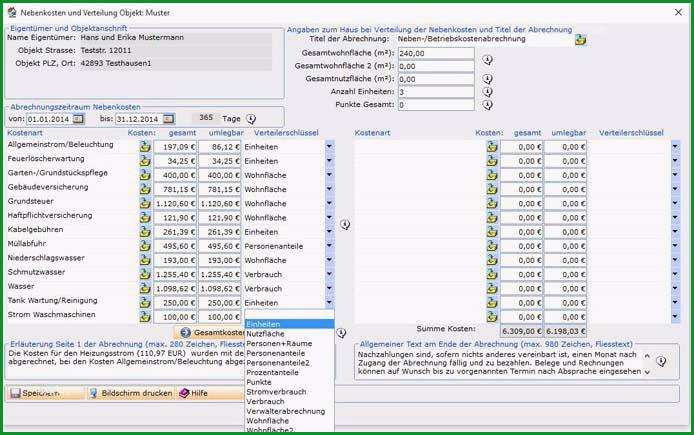The height and width of the screenshot is (435, 694).
Task: Expand Verteilerschlüssel dropdown for Müllabfuhr
Action: [x=329, y=246]
